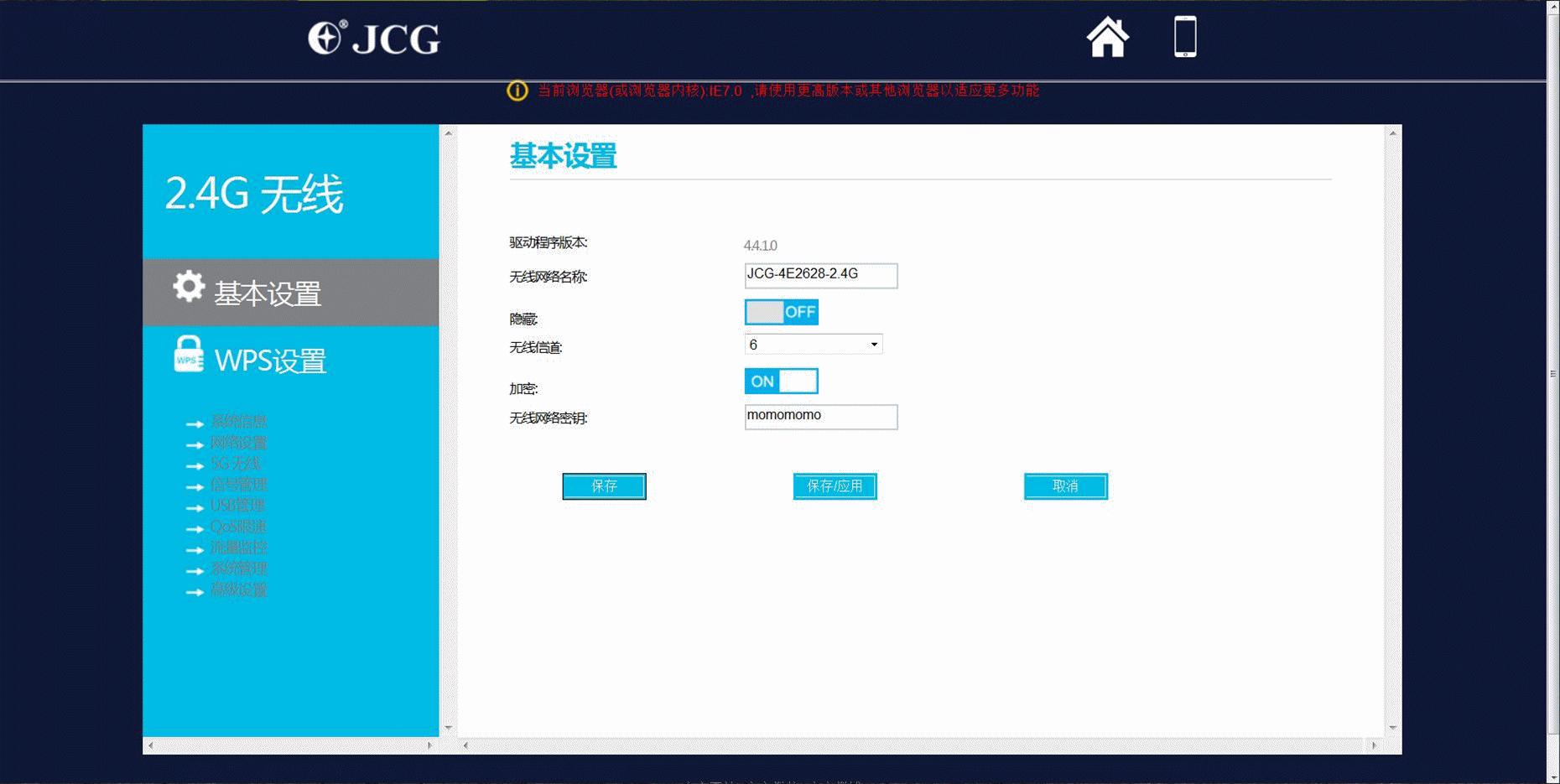Open the QoS限速 page link
This screenshot has width=1560, height=784.
238,527
